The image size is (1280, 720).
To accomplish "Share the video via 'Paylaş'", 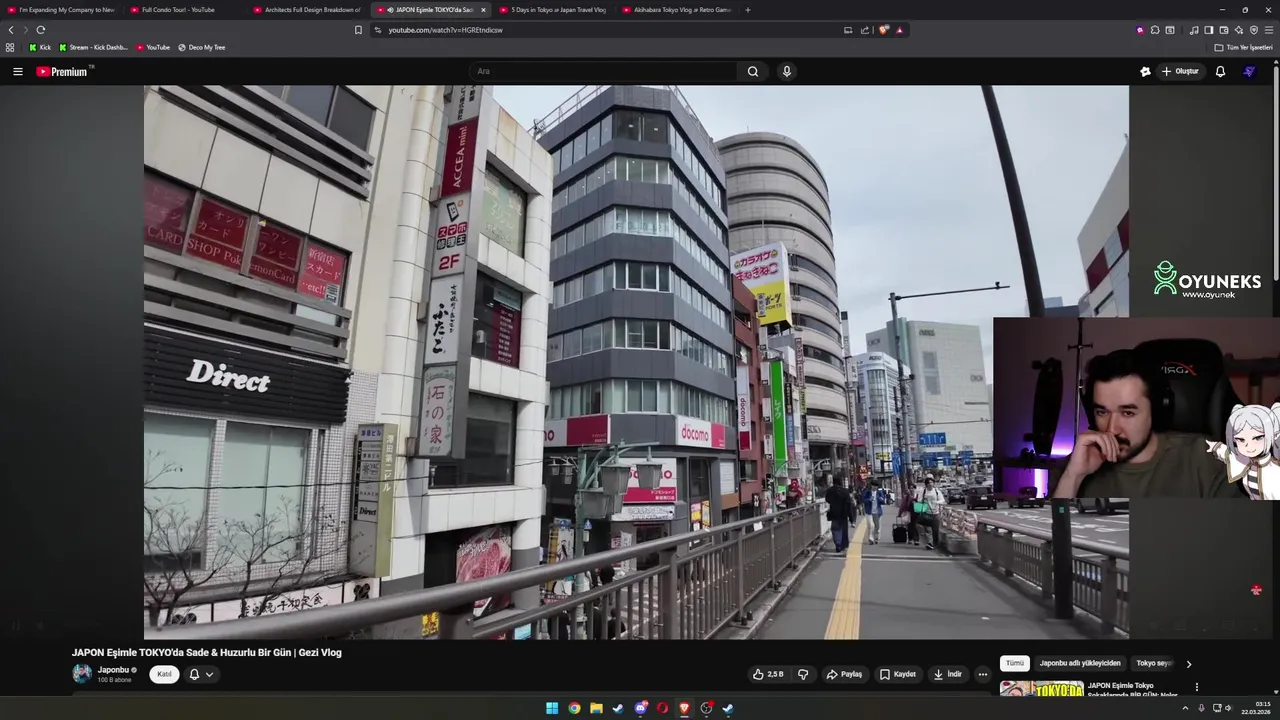I will pyautogui.click(x=844, y=674).
